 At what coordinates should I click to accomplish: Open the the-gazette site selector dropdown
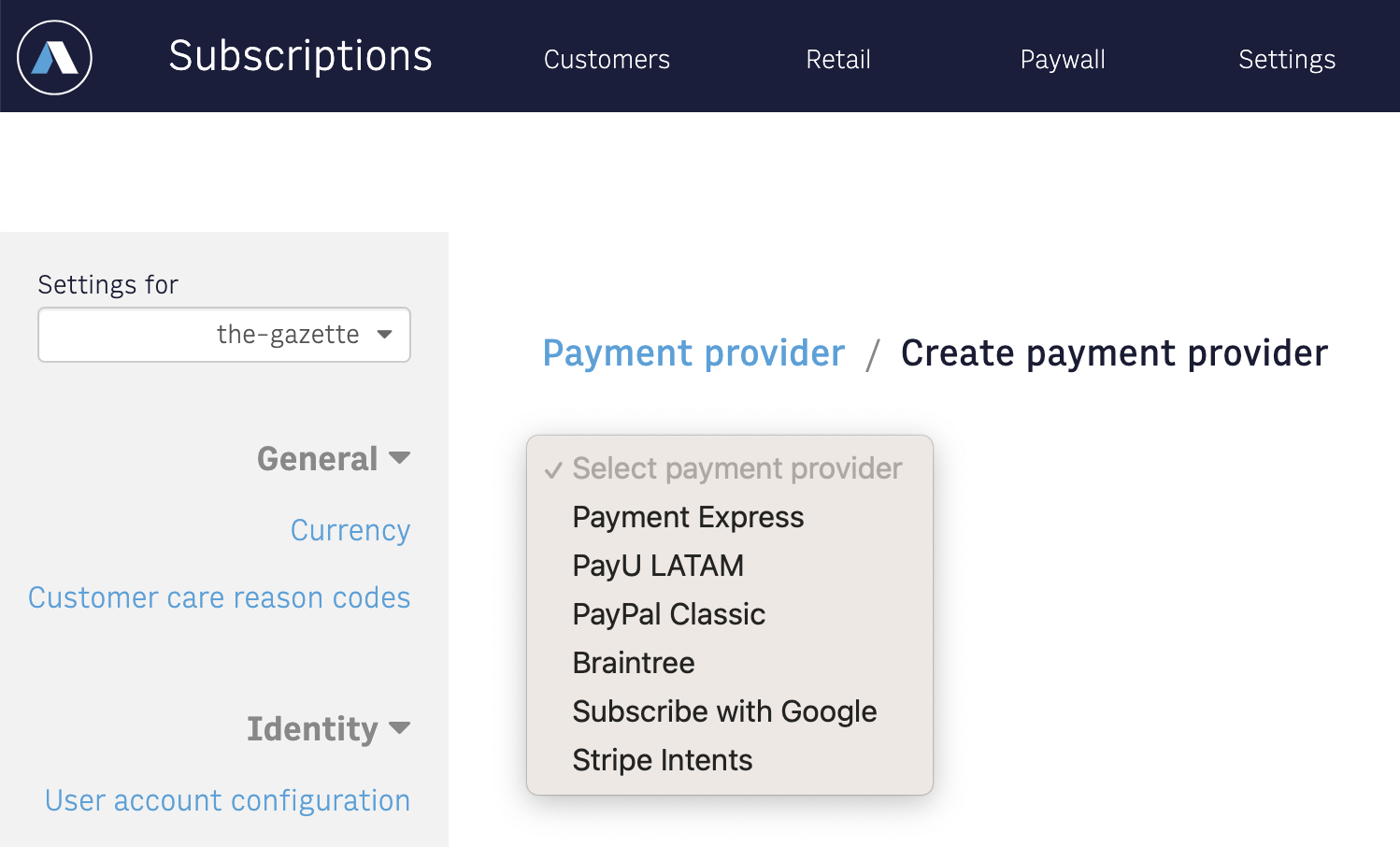pos(224,335)
